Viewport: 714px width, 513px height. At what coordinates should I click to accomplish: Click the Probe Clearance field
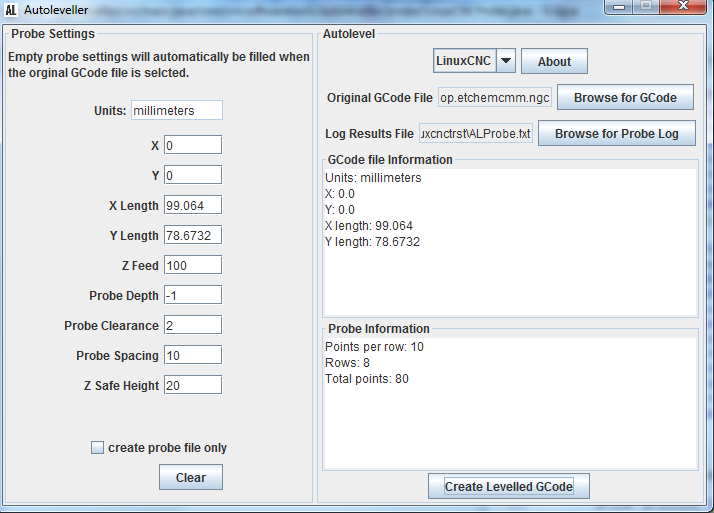193,325
